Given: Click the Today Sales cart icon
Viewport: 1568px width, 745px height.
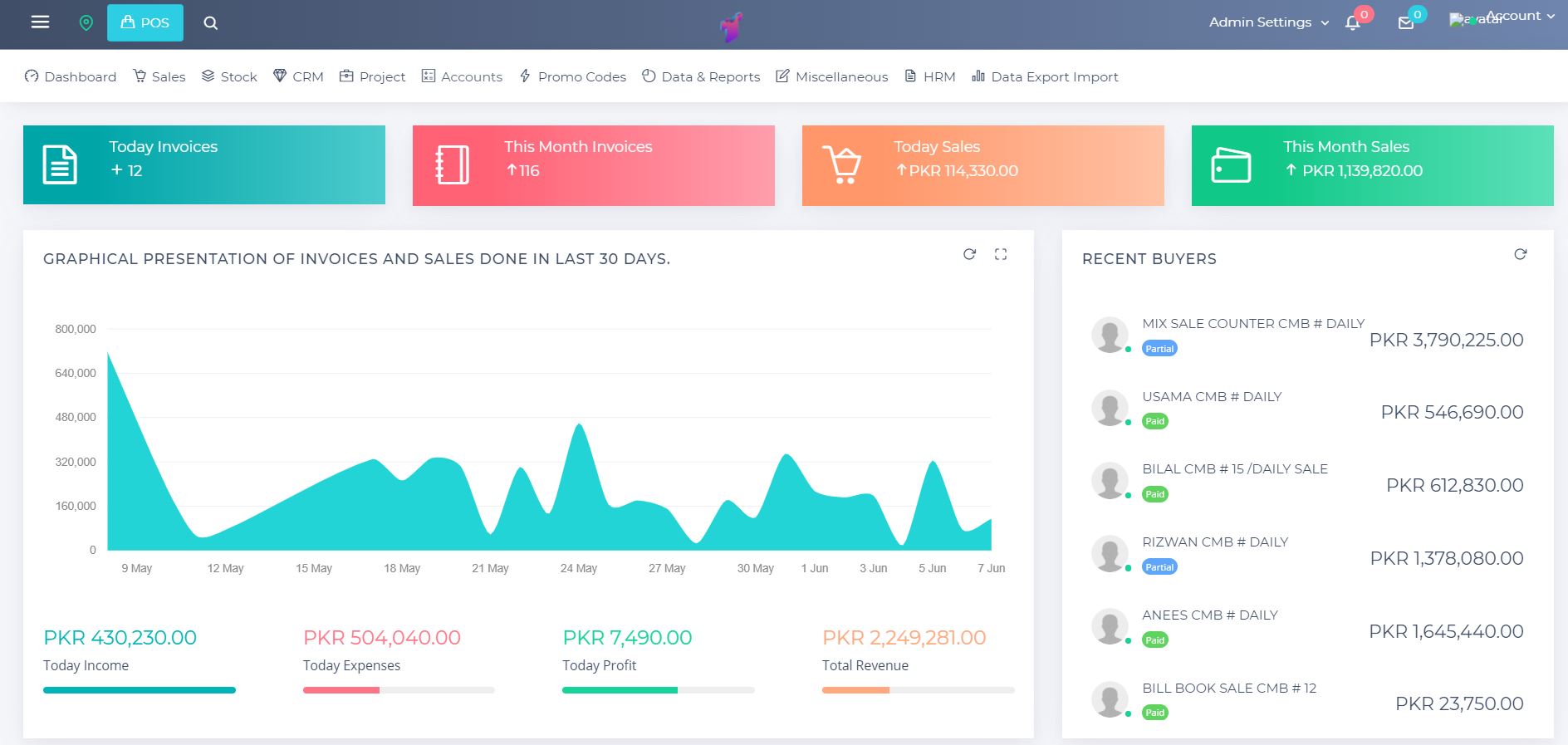Looking at the screenshot, I should coord(841,164).
